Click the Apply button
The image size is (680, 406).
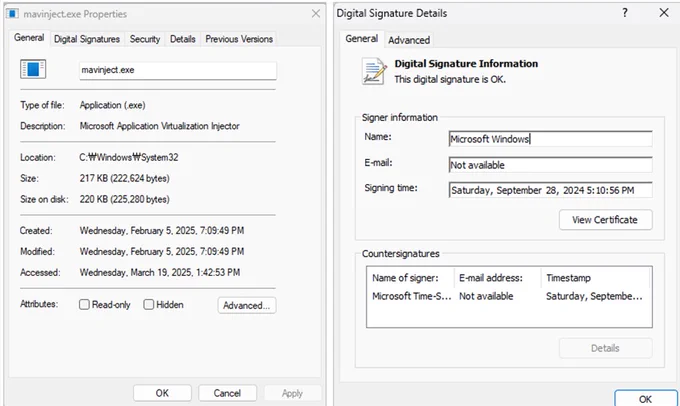(x=292, y=393)
